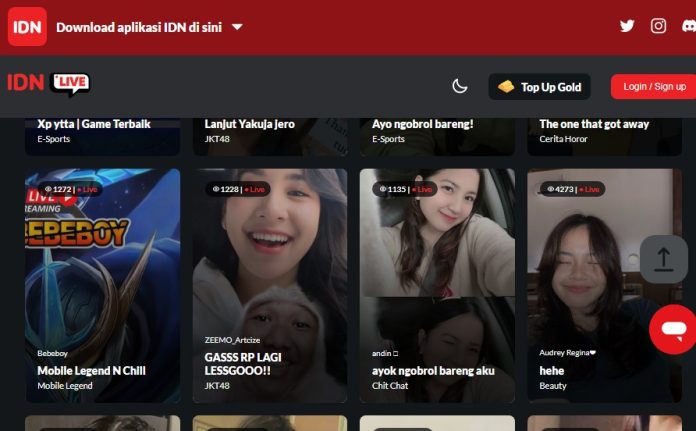Expand the Download aplikasi IDN dropdown
Image resolution: width=696 pixels, height=431 pixels.
point(237,27)
